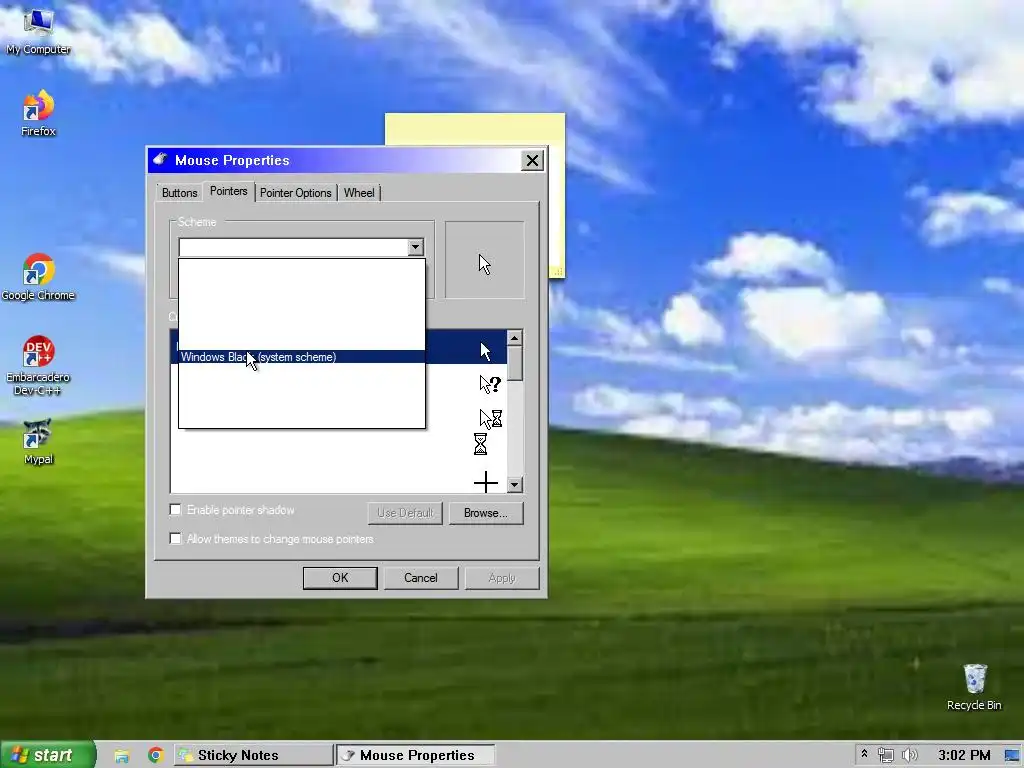This screenshot has width=1024, height=768.
Task: Select the Help Select pointer with question mark
Action: point(490,384)
